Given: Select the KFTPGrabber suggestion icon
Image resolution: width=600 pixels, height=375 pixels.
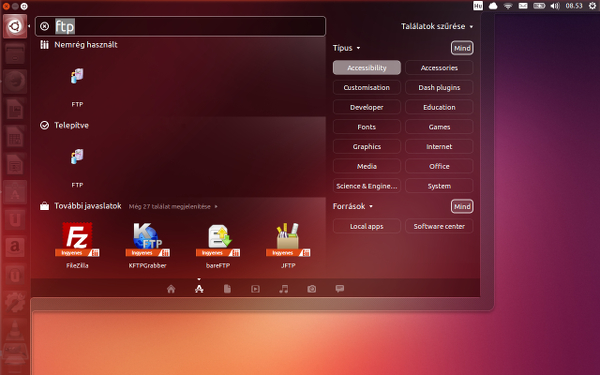Looking at the screenshot, I should (147, 240).
